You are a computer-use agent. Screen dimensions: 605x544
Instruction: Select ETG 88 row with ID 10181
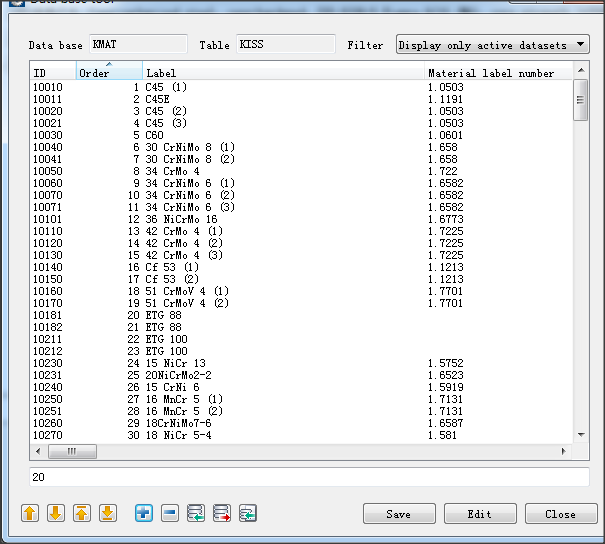301,315
